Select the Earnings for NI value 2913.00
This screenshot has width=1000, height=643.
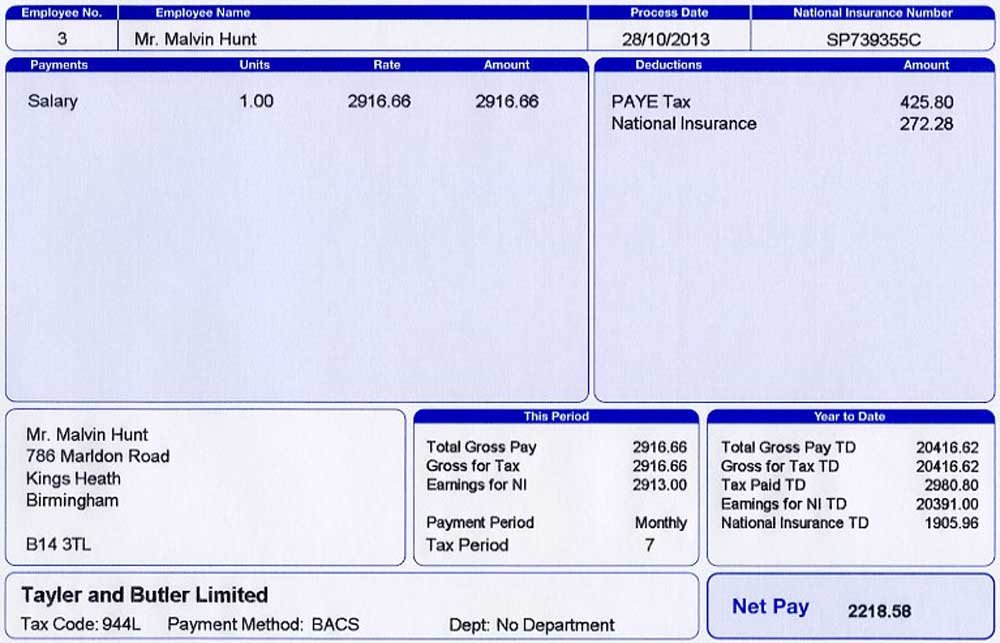659,485
